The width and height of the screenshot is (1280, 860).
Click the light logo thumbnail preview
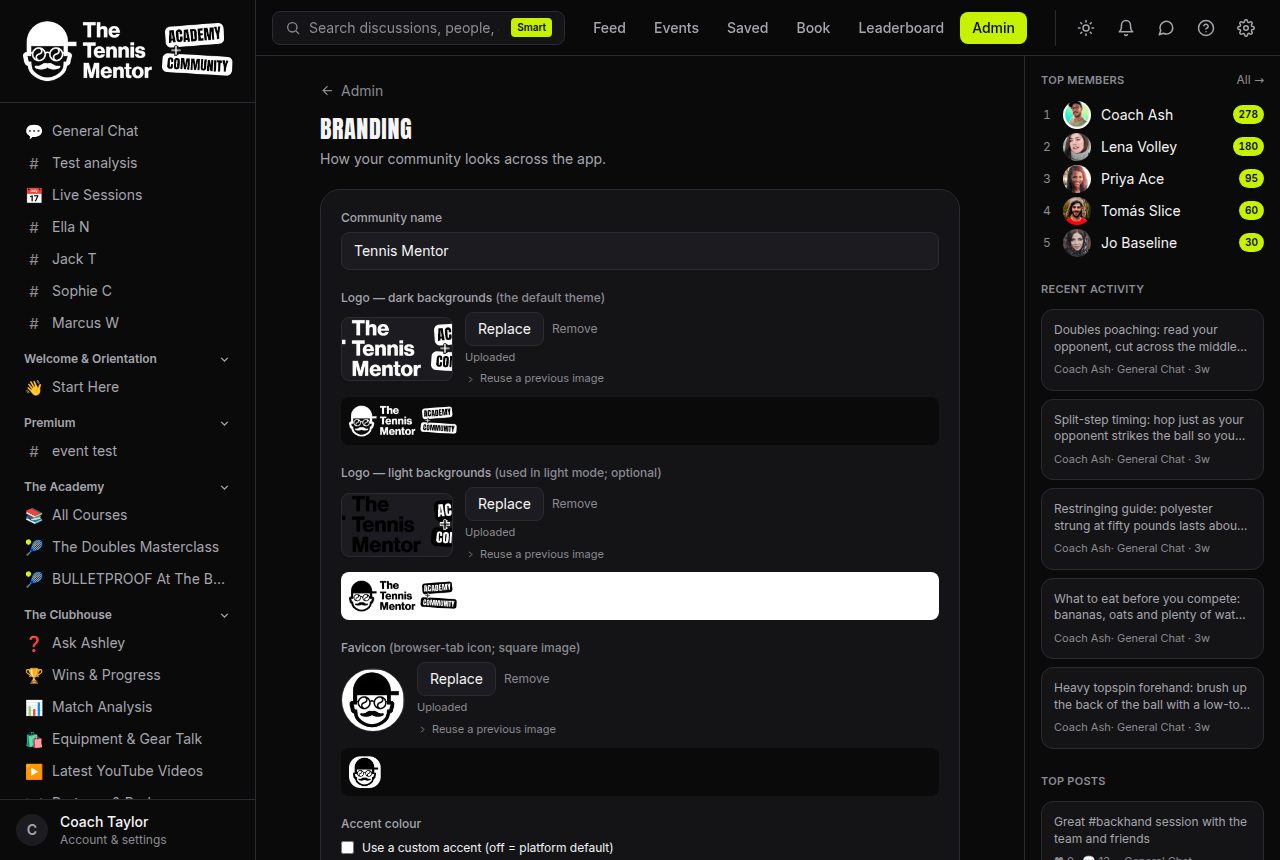(x=397, y=525)
